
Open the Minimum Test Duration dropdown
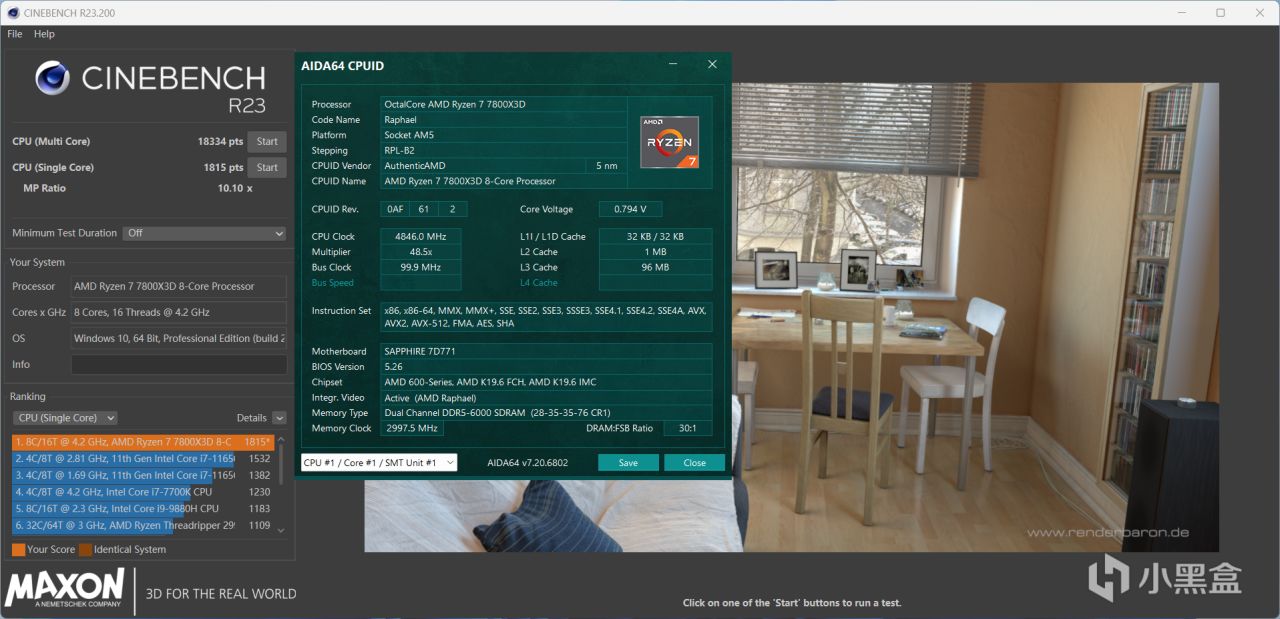coord(205,233)
